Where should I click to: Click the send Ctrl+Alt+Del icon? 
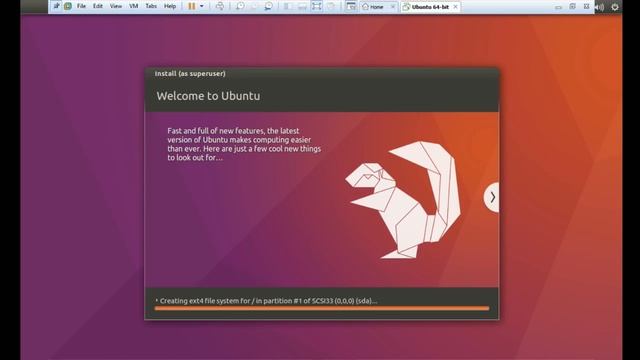click(x=220, y=6)
